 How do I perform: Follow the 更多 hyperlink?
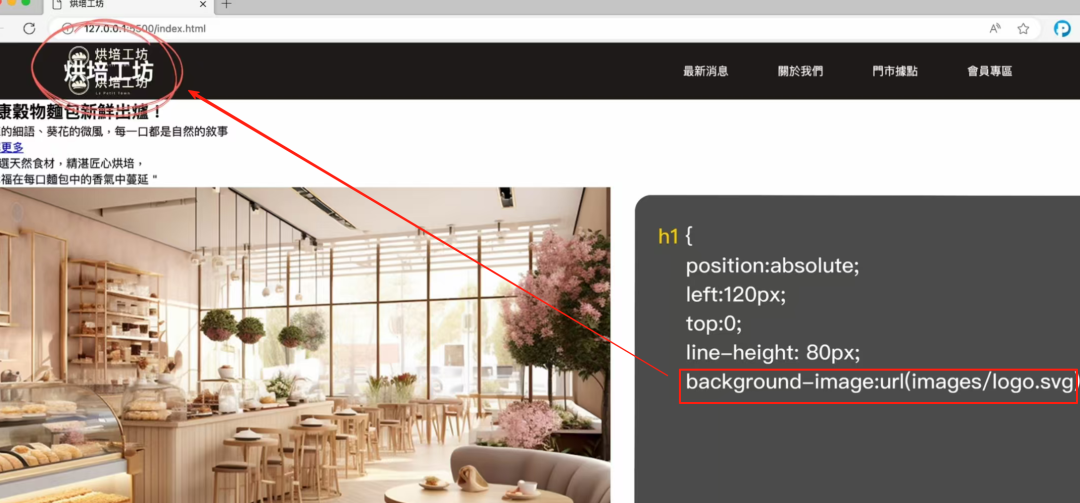click(x=12, y=147)
